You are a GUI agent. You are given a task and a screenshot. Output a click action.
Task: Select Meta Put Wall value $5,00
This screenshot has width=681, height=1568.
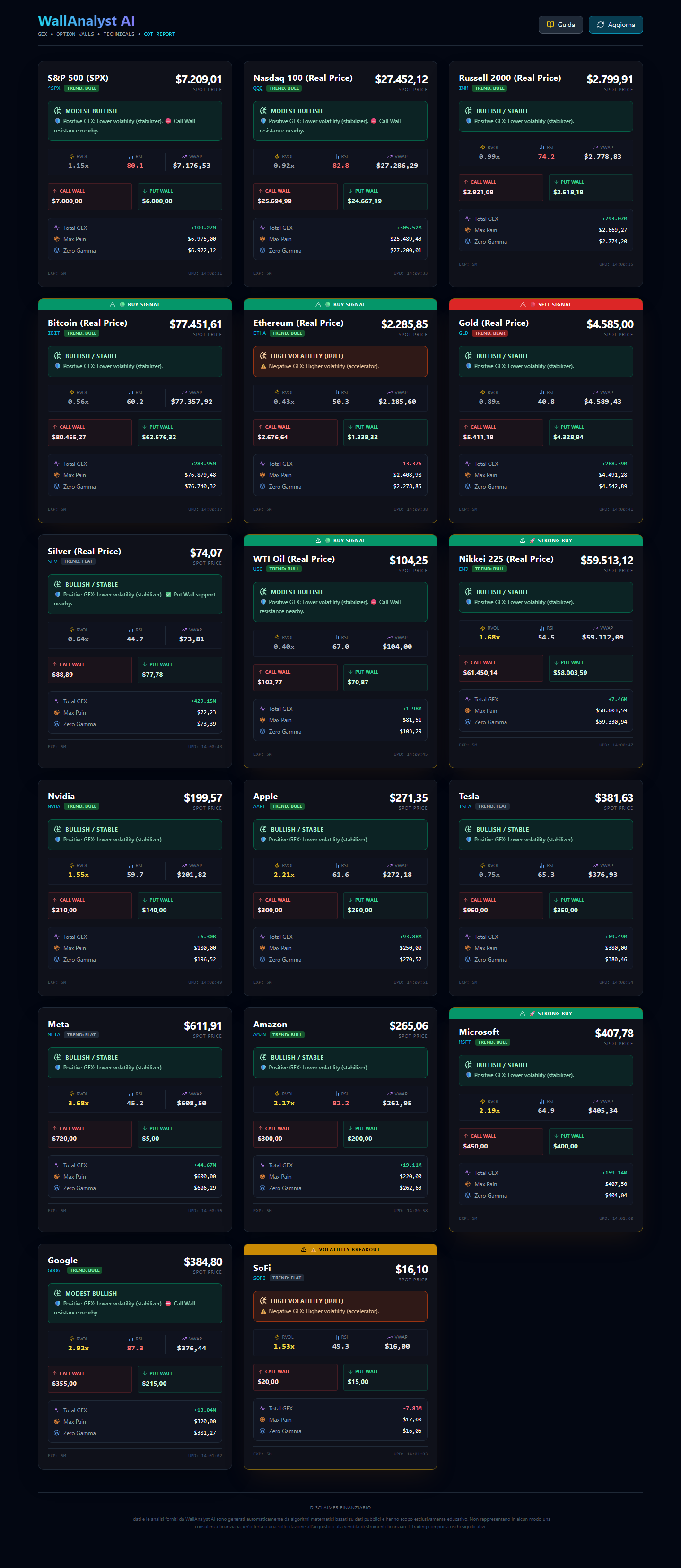point(150,1138)
